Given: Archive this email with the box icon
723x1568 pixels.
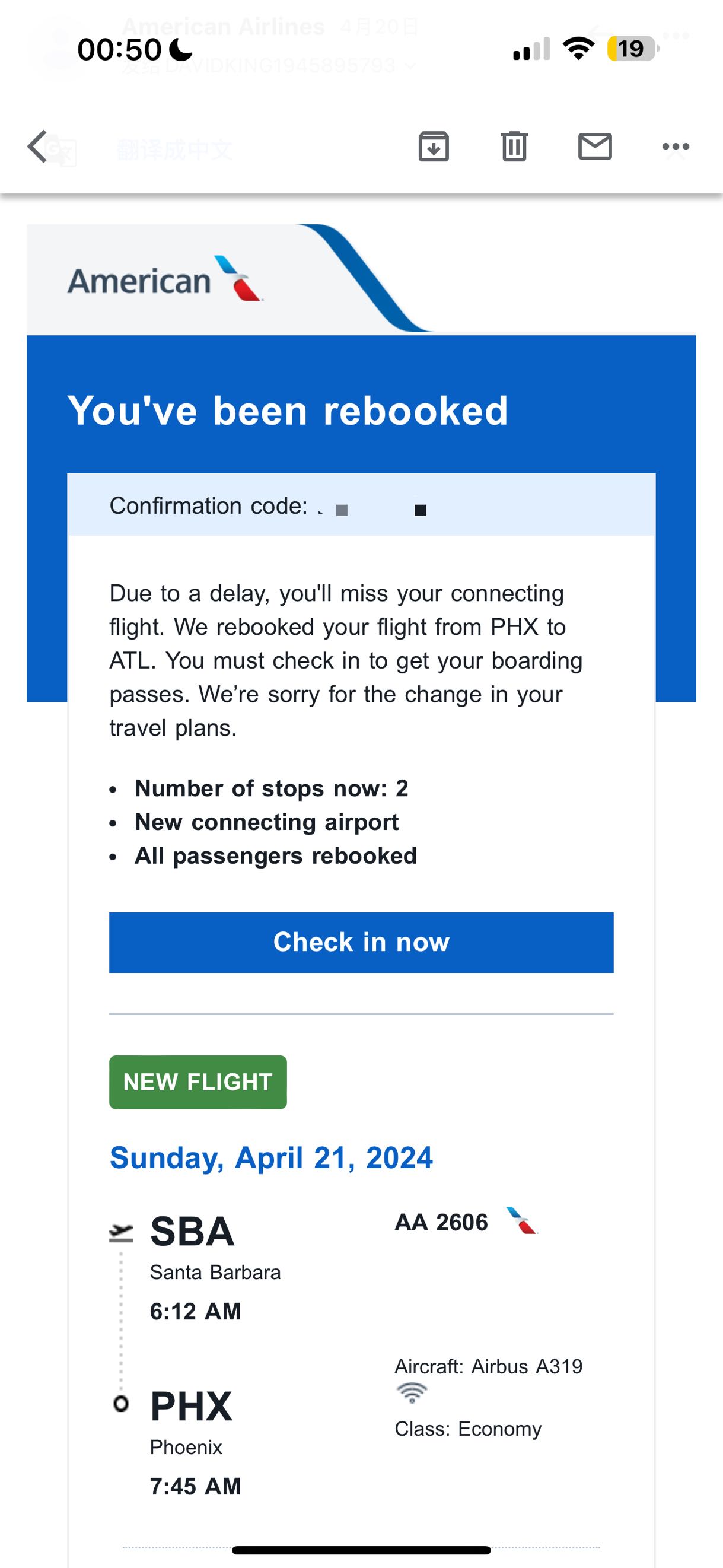Looking at the screenshot, I should [434, 147].
